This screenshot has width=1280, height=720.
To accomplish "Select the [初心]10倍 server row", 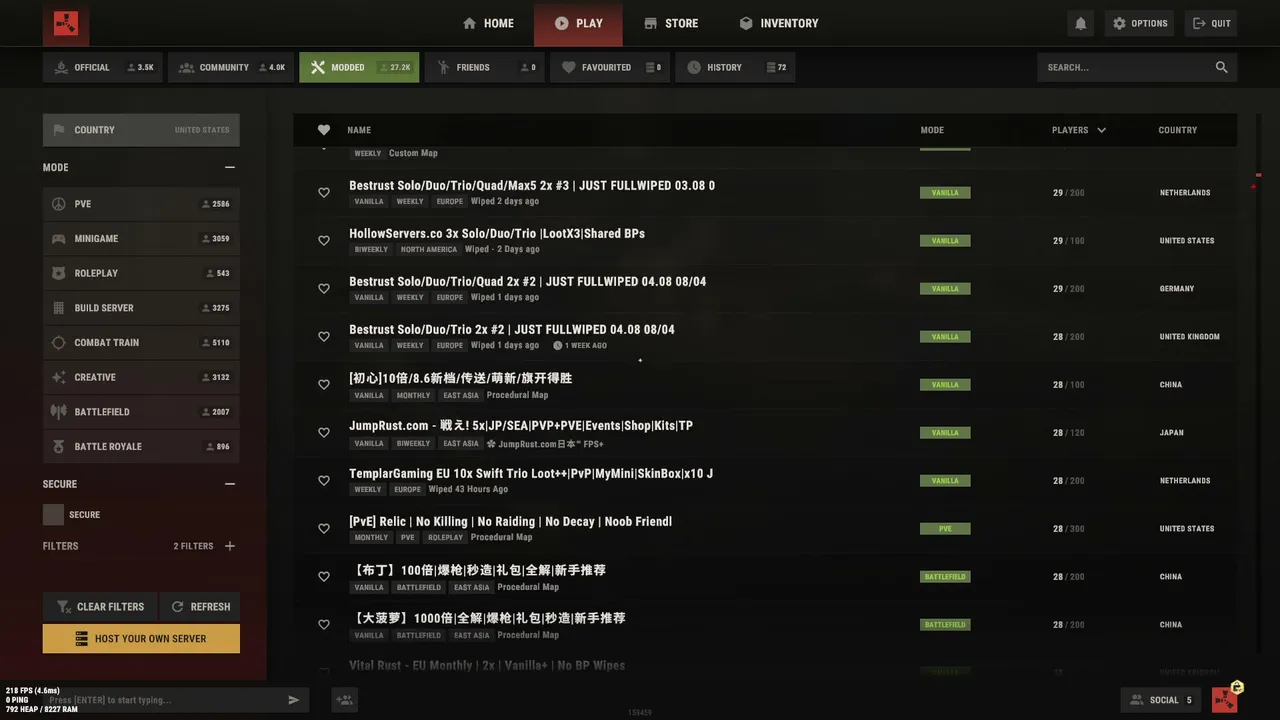I will point(765,385).
